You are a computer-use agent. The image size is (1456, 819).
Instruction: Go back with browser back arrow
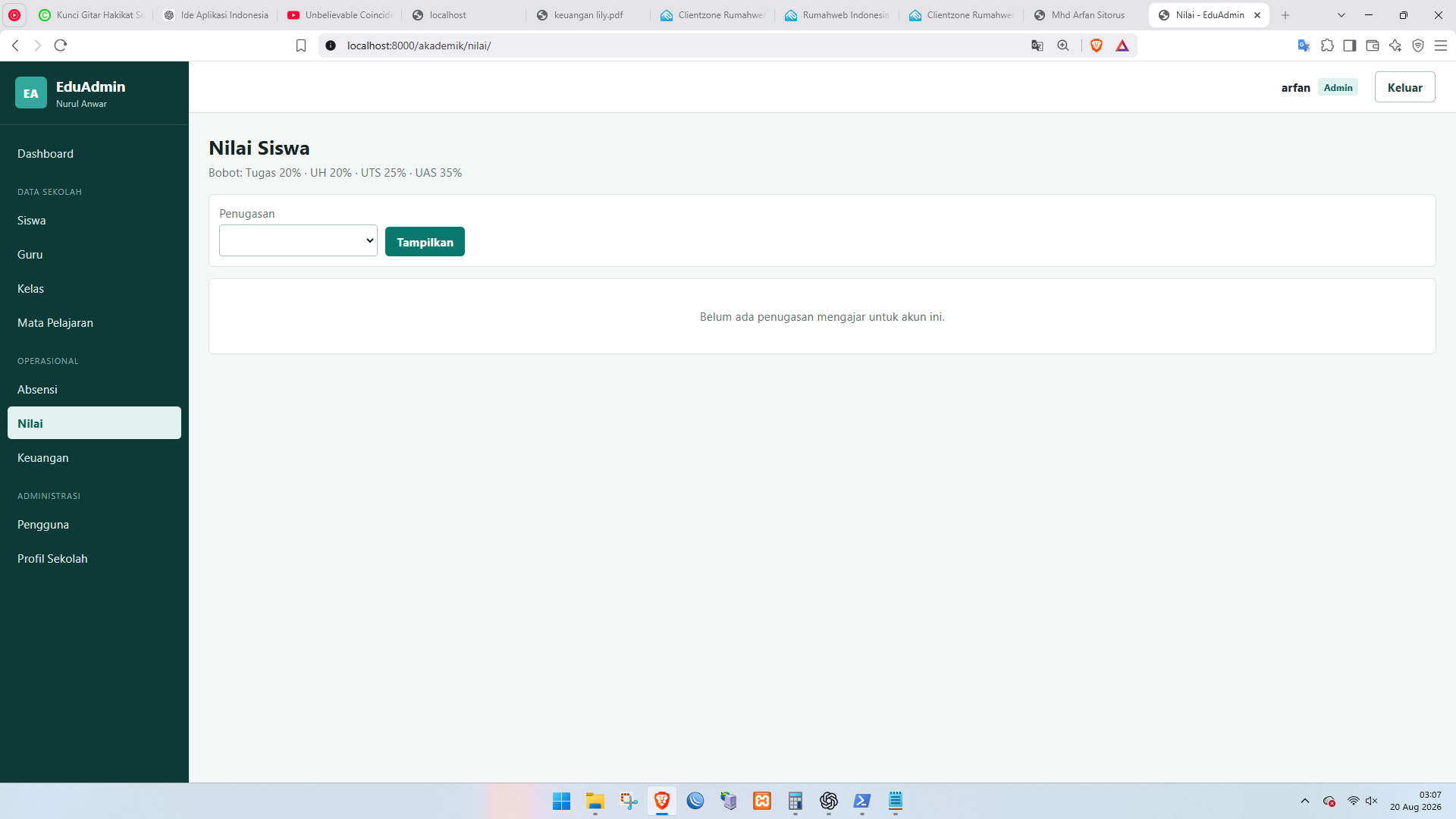coord(15,45)
